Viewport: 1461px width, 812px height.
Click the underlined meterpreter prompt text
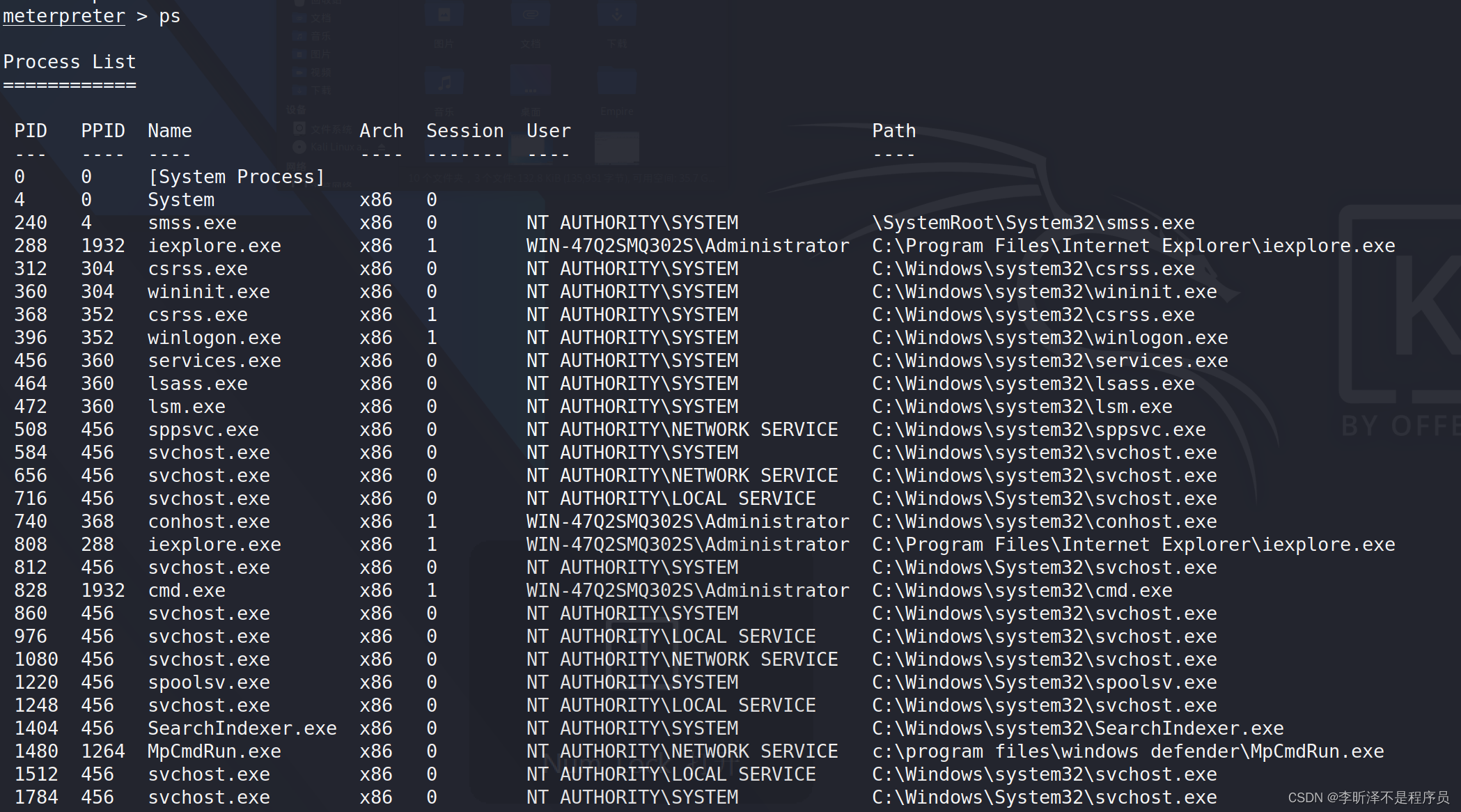pos(64,16)
